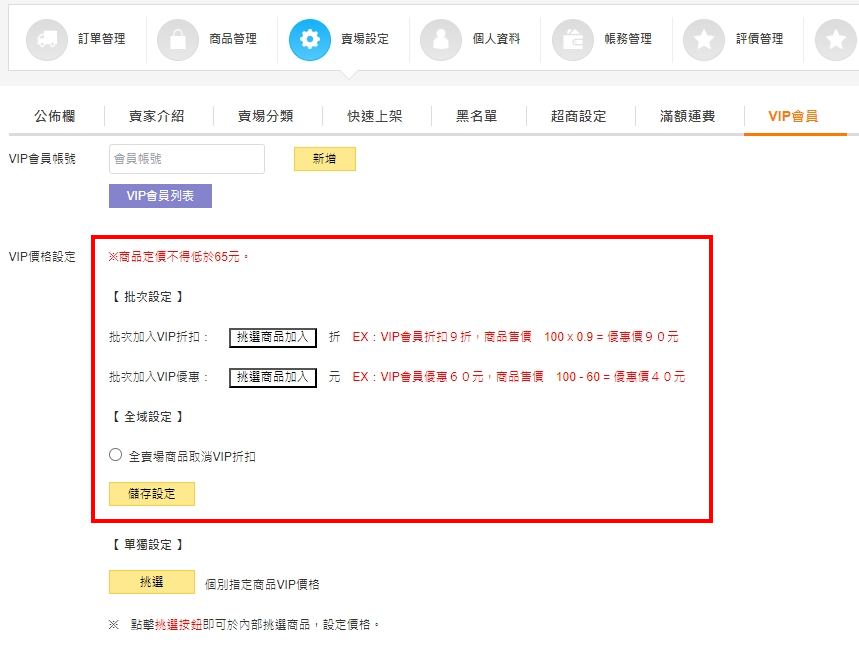
Task: Click the VIP會員帳號 label
Action: [42, 159]
